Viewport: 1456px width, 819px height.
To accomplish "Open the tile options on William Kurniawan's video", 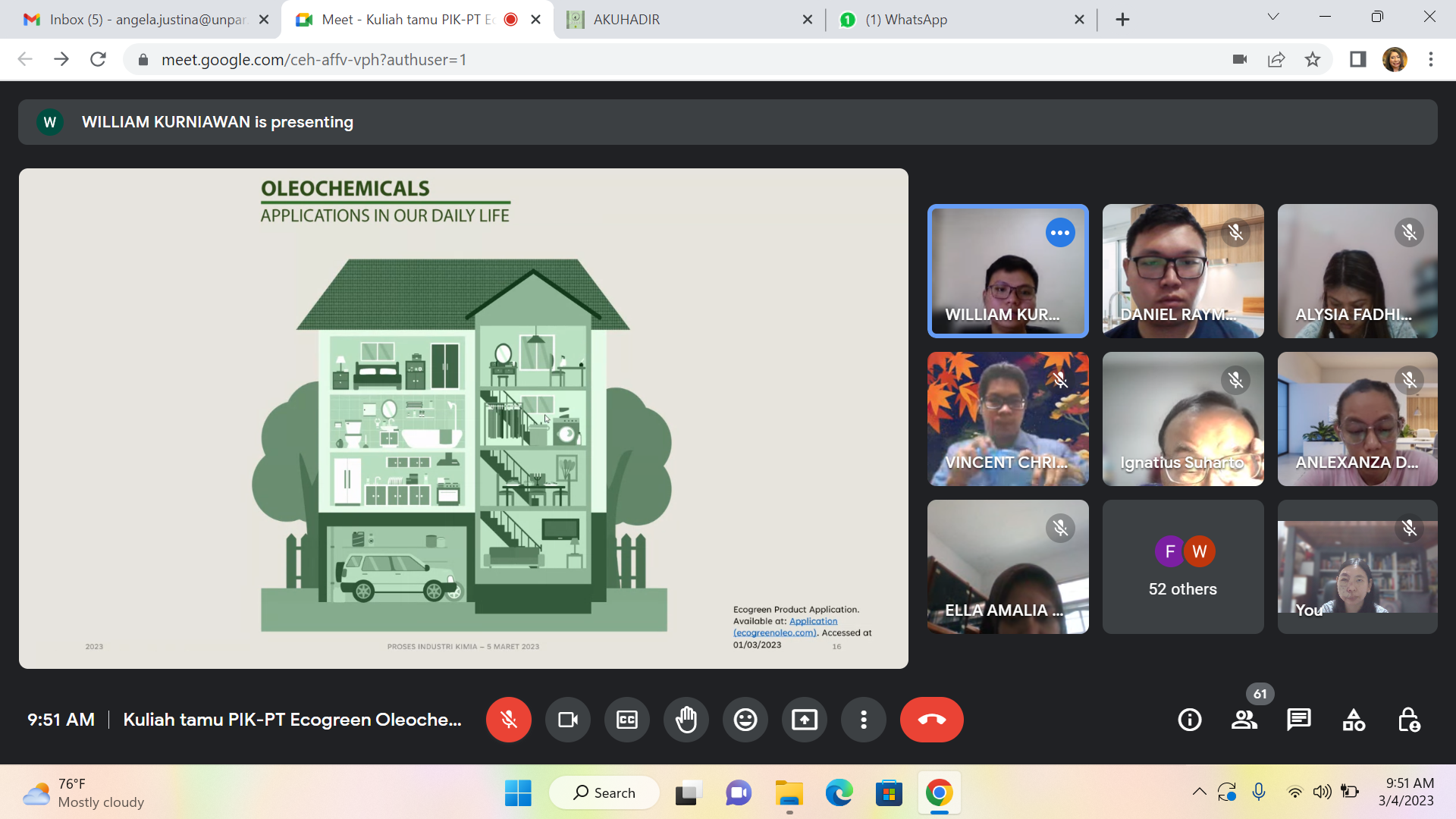I will point(1060,233).
